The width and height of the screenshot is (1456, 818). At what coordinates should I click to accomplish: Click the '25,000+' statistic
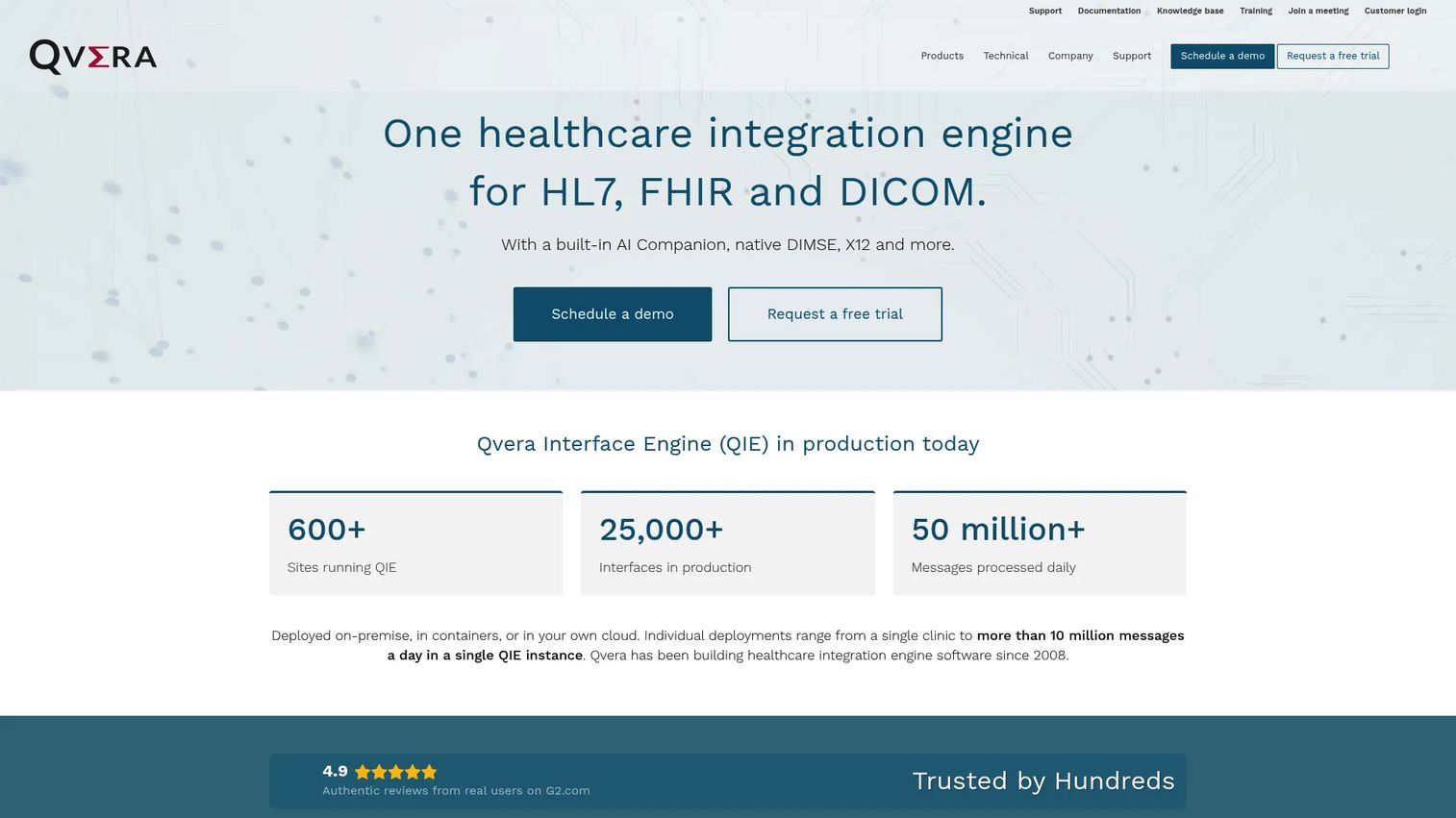pos(662,530)
